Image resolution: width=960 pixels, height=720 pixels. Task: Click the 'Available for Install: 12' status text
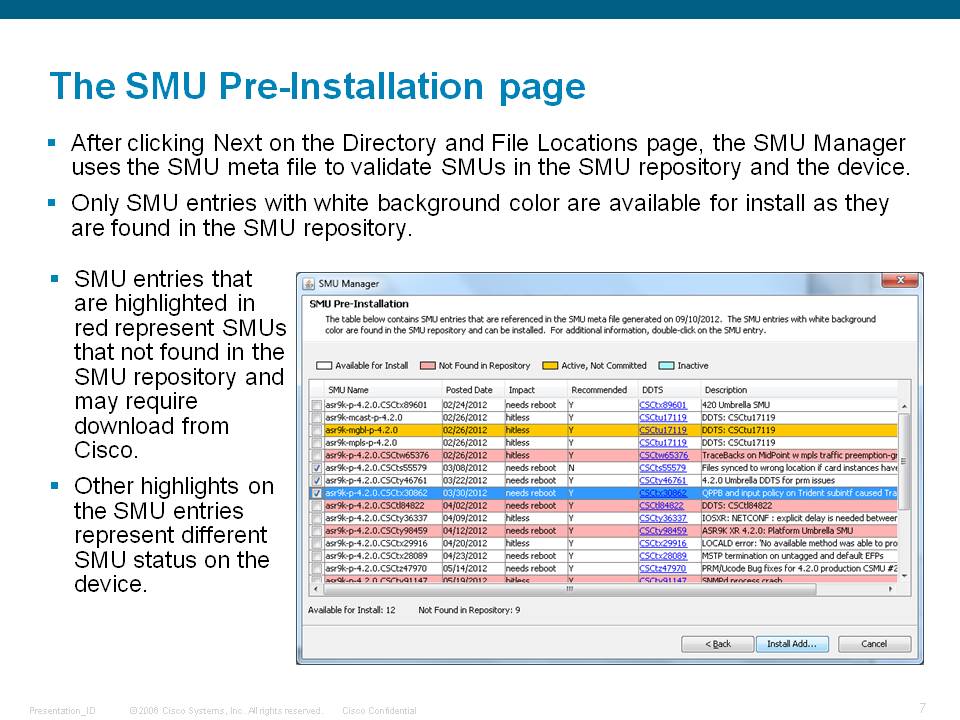click(351, 610)
